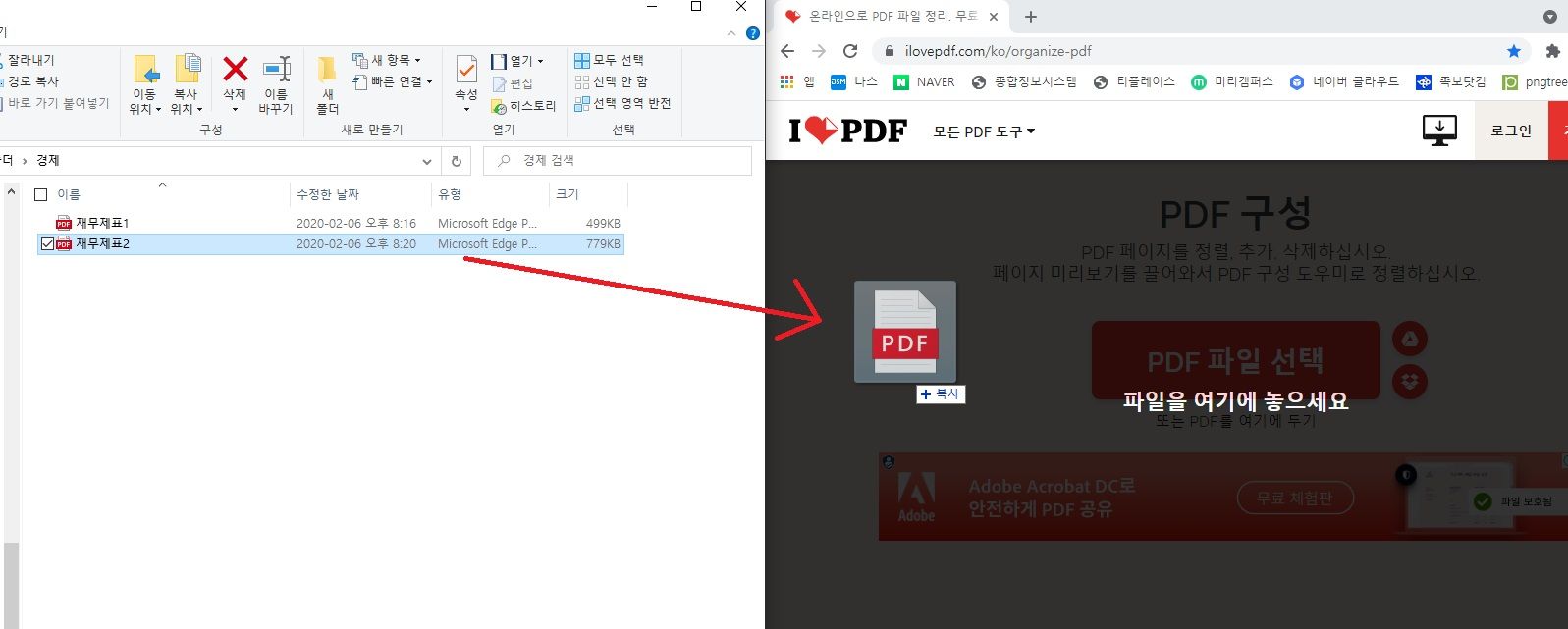The image size is (1568, 629).
Task: Open a new Chrome tab
Action: coord(1031,17)
